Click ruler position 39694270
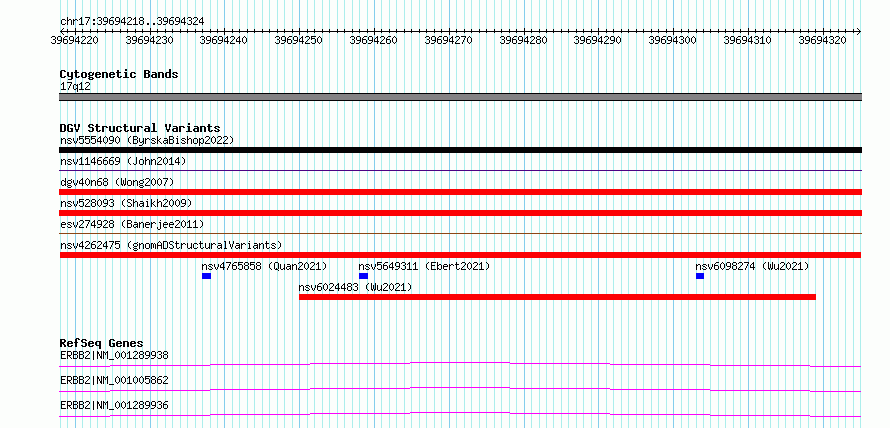Screen dimensions: 890x428 click(448, 40)
